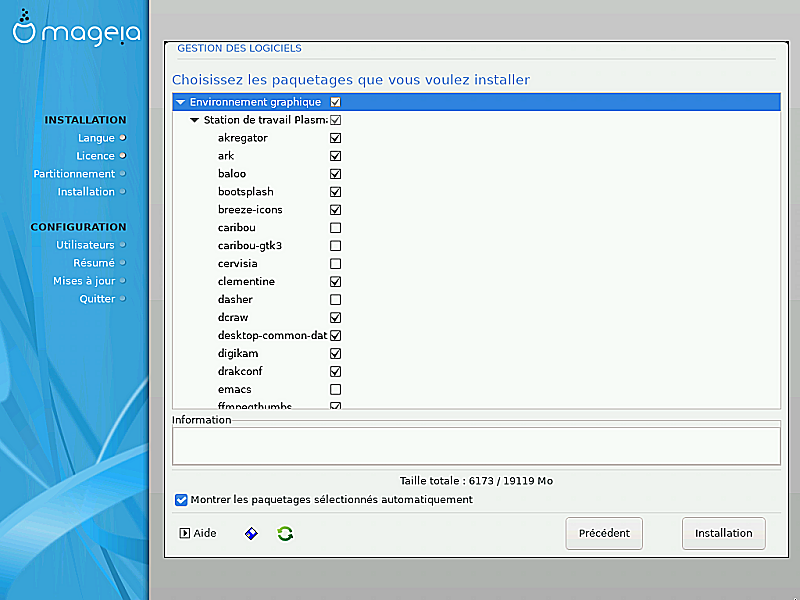This screenshot has width=800, height=600.
Task: Toggle Montrer les paquetages sélectionnés automatiquement
Action: coord(181,500)
